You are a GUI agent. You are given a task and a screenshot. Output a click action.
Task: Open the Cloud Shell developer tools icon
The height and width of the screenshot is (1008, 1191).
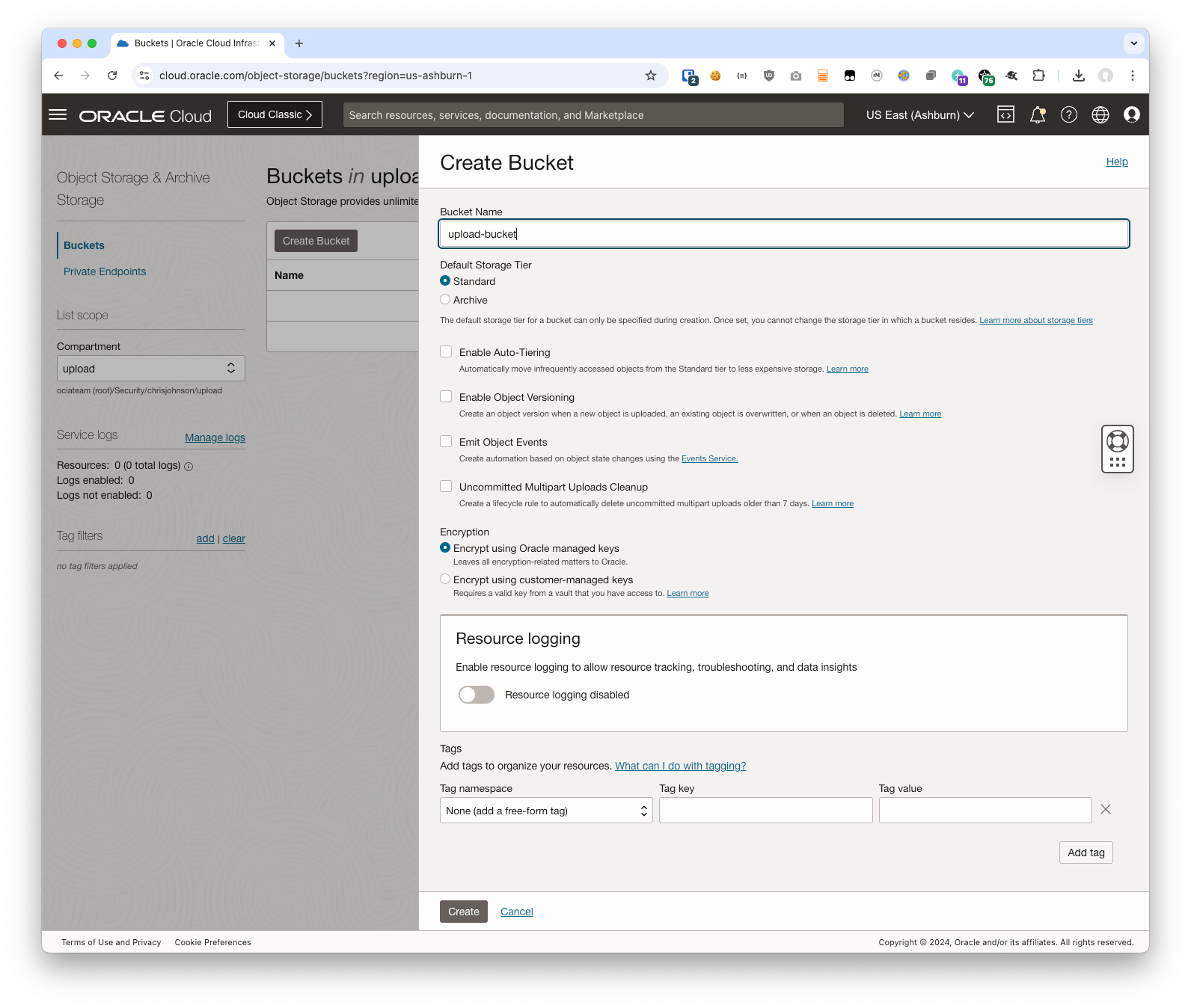[1005, 114]
